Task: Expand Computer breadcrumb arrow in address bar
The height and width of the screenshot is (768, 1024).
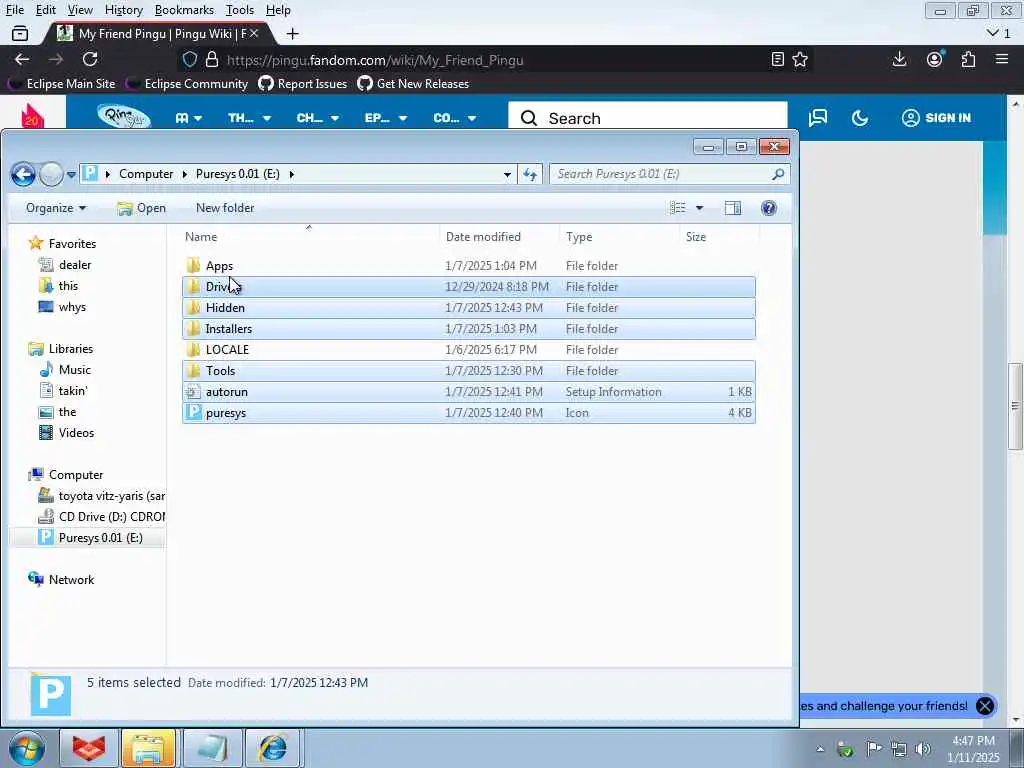Action: tap(185, 174)
